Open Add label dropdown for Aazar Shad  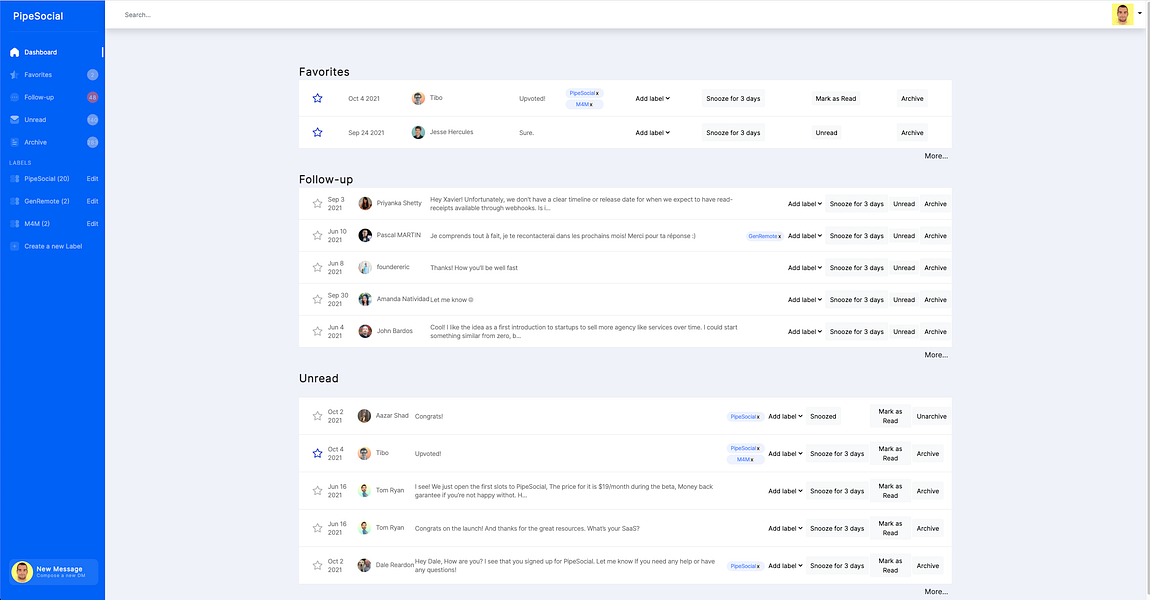[785, 417]
